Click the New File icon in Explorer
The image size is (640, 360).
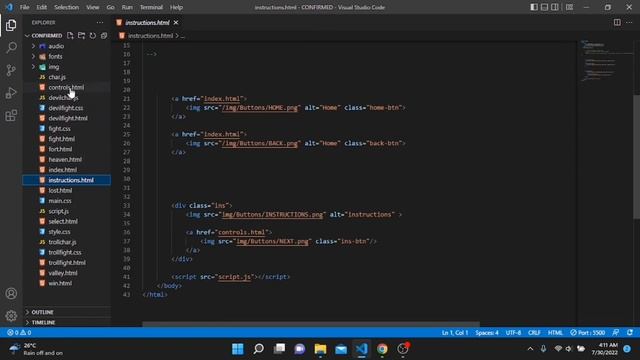(70, 36)
